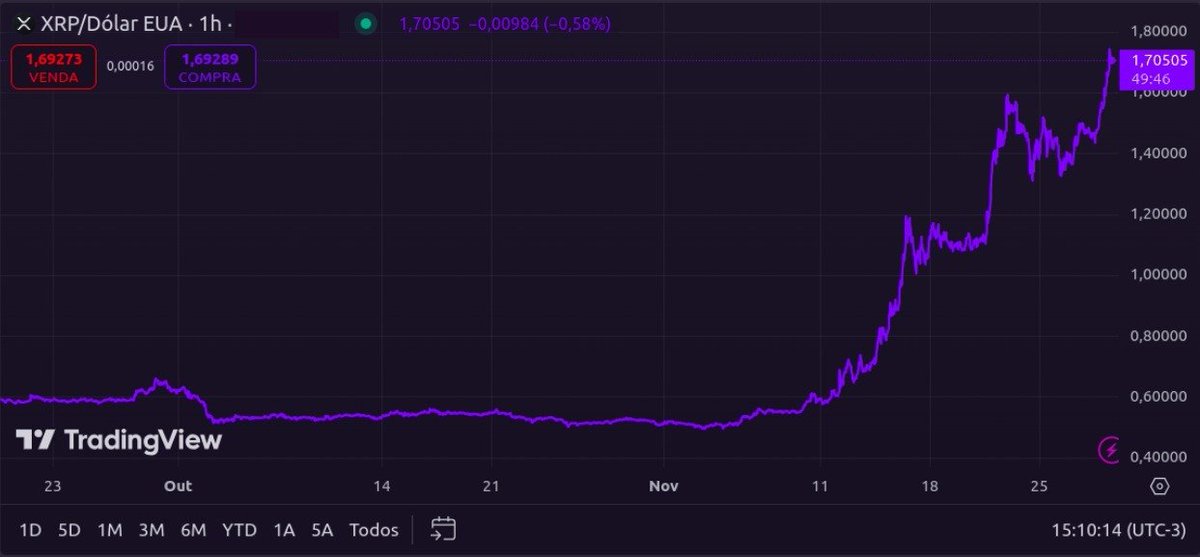The height and width of the screenshot is (557, 1200).
Task: Select the Todos time range
Action: [x=374, y=530]
